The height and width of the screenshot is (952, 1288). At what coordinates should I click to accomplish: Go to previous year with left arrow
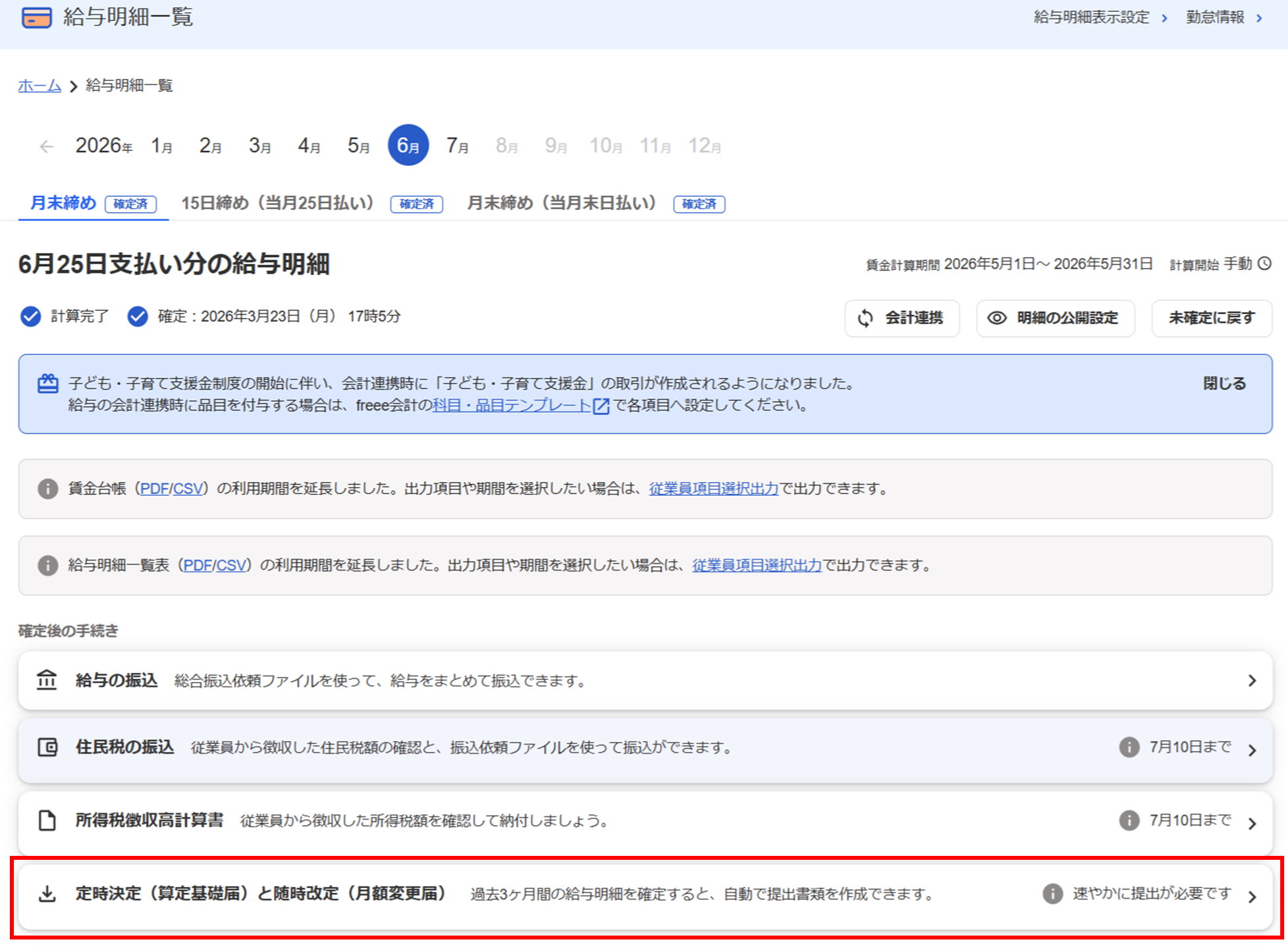pos(46,146)
